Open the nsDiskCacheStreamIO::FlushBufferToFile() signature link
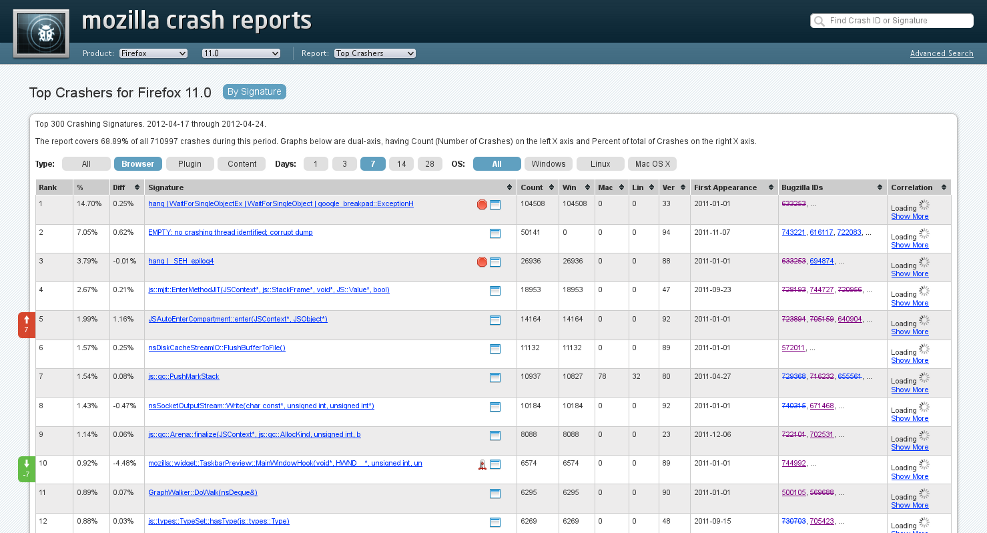This screenshot has width=987, height=533. click(x=217, y=348)
